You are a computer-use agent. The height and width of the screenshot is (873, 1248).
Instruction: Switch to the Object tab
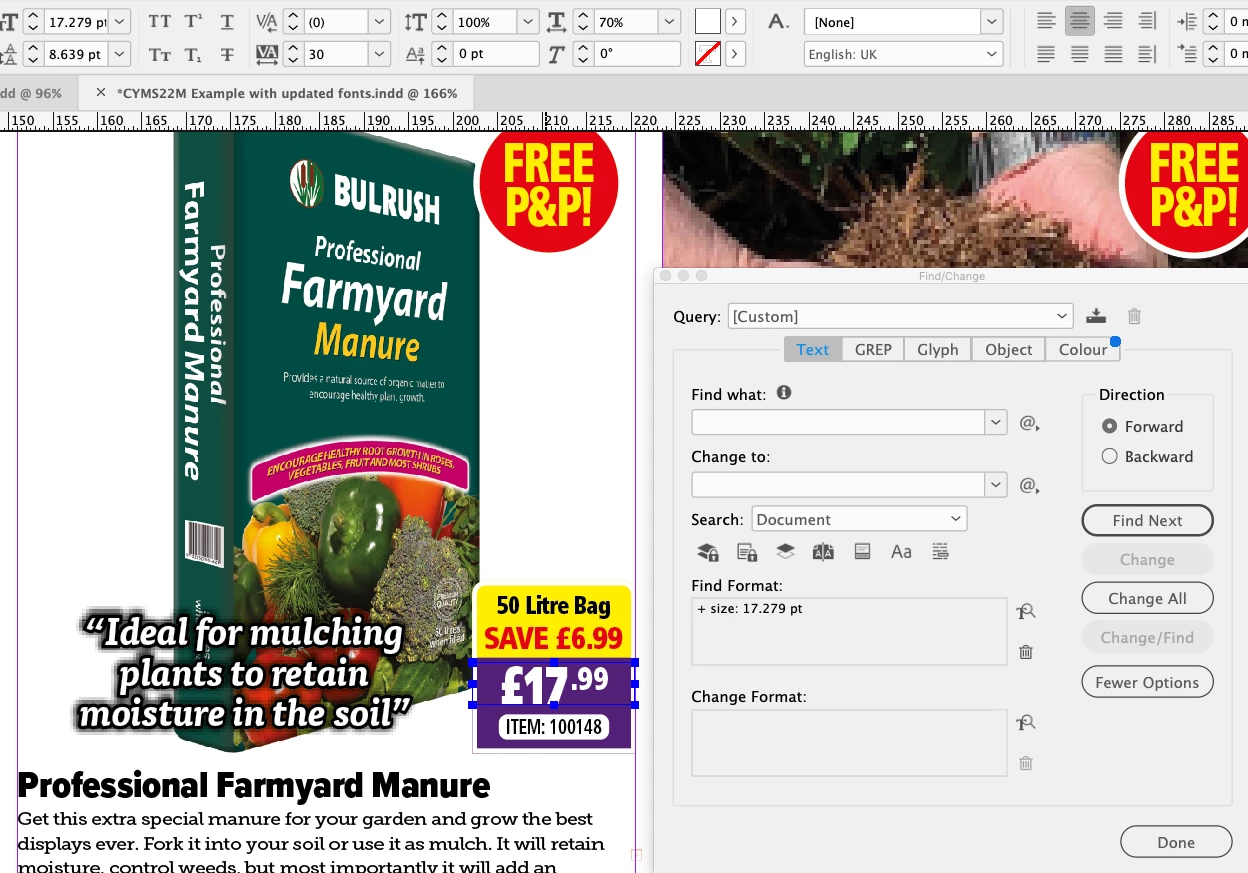(1008, 349)
